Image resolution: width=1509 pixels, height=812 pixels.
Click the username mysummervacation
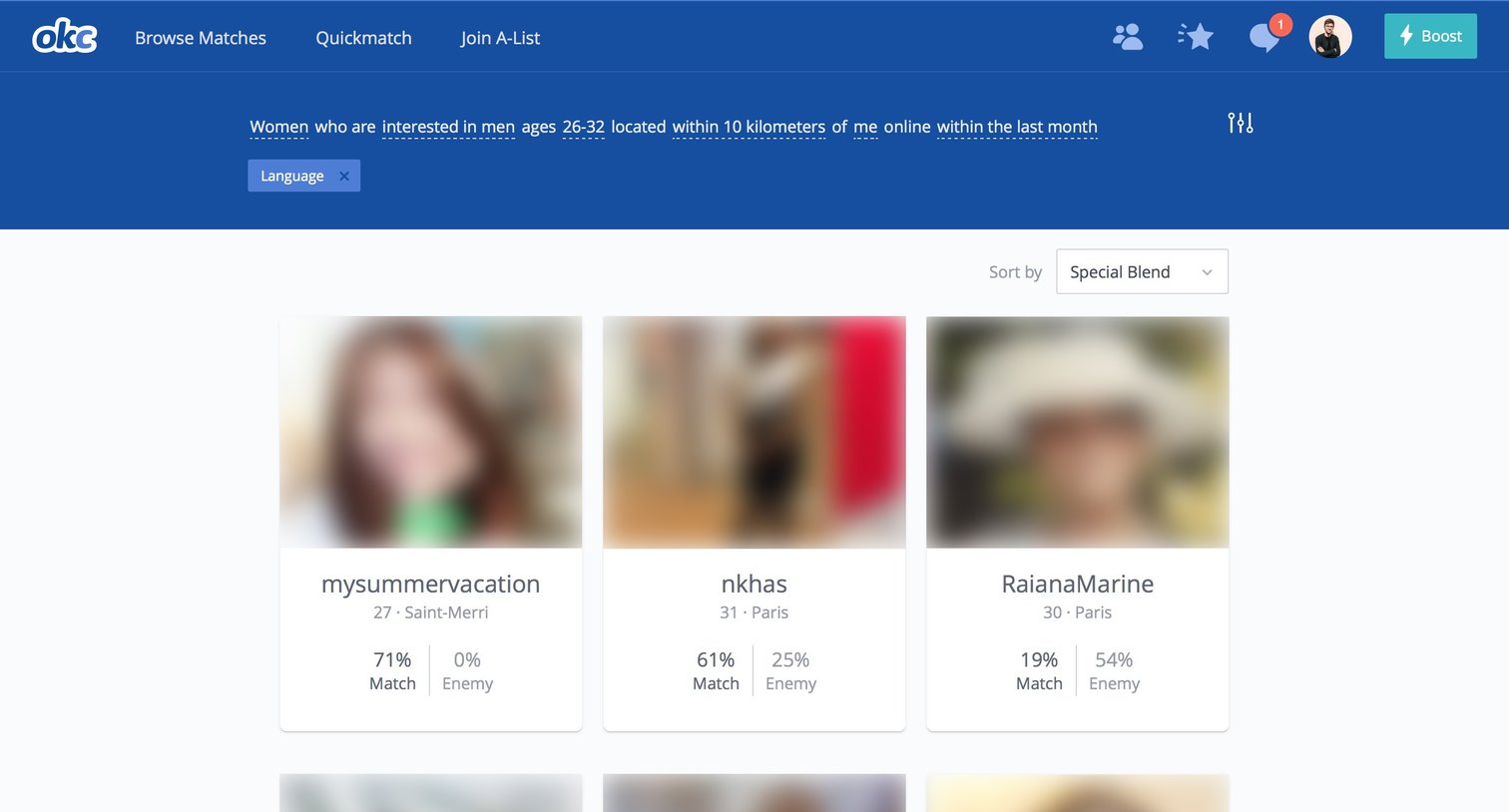[431, 584]
